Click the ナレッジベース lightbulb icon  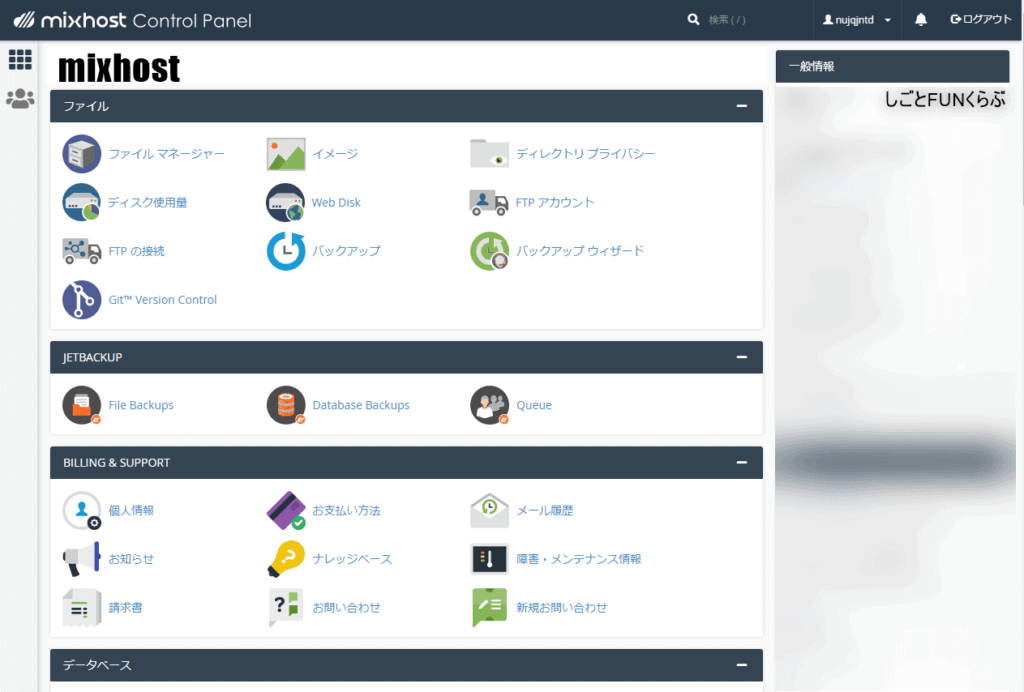pyautogui.click(x=285, y=559)
